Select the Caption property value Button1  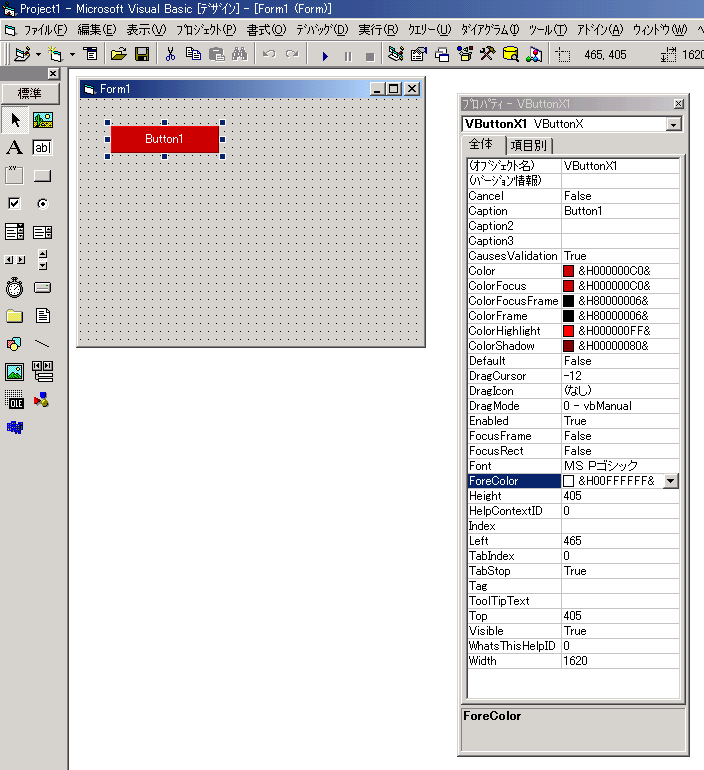coord(620,211)
